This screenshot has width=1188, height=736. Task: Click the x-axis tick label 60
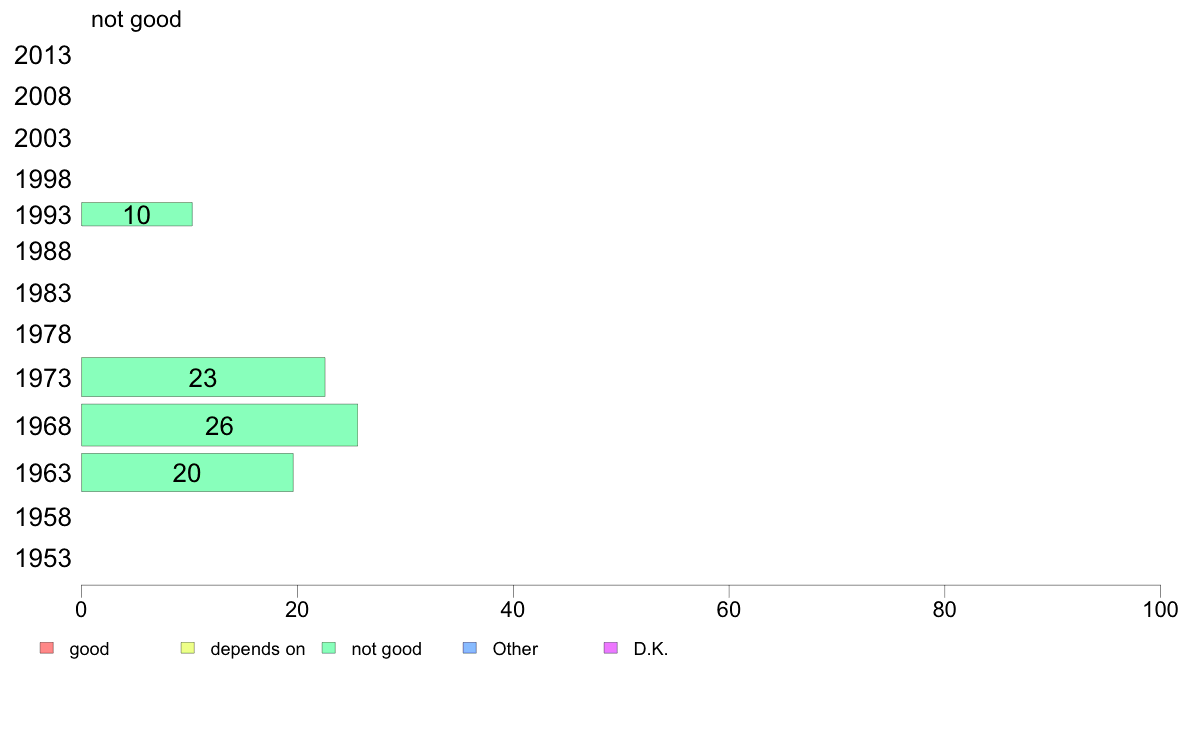pos(729,609)
